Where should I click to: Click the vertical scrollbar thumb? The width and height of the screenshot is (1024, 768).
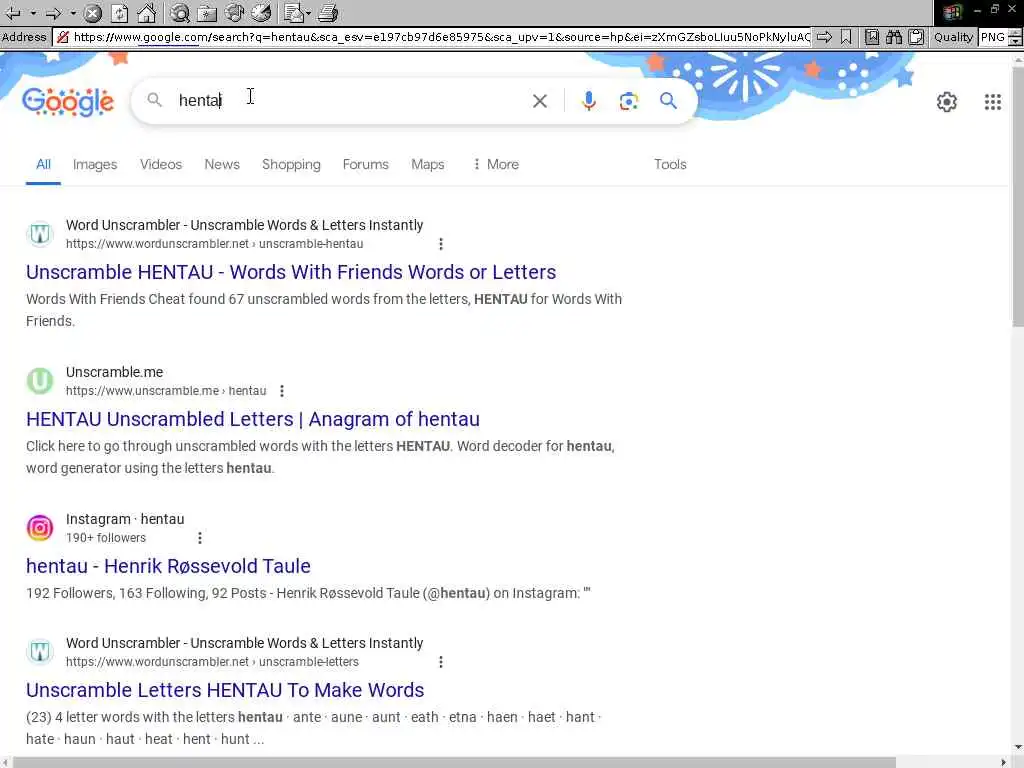(x=1017, y=195)
